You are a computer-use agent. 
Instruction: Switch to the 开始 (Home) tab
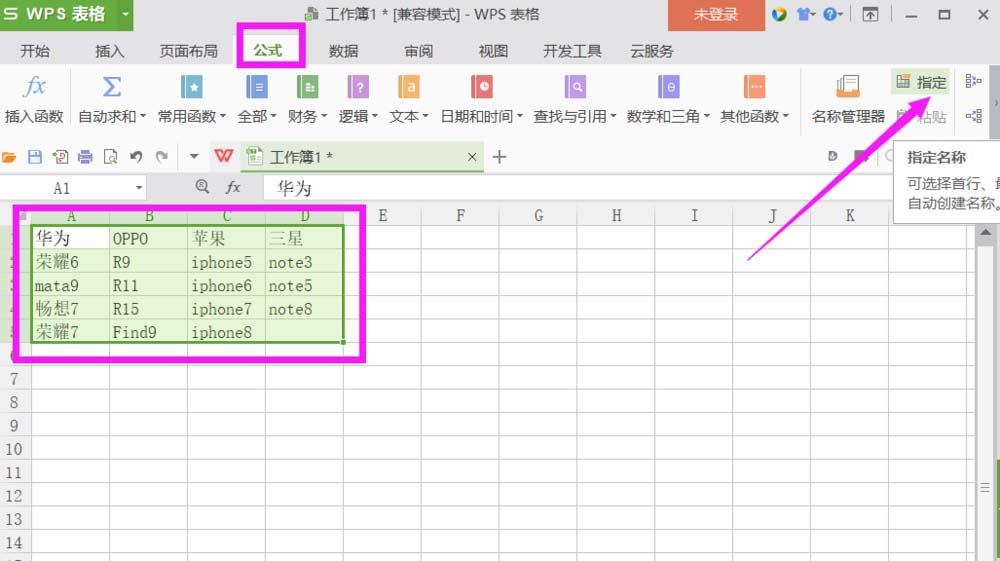35,51
